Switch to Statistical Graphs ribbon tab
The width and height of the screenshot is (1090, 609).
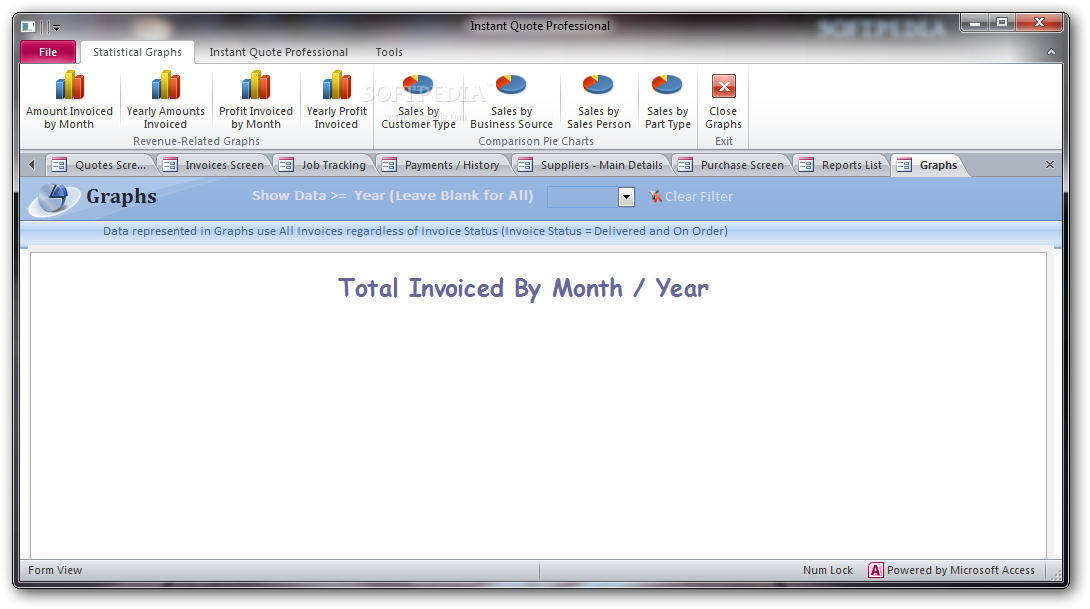[x=137, y=52]
